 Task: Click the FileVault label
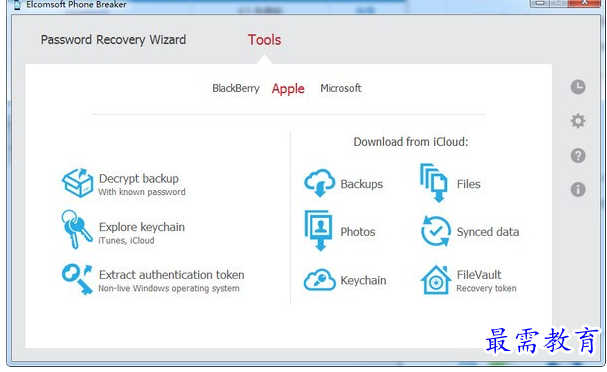coord(479,275)
